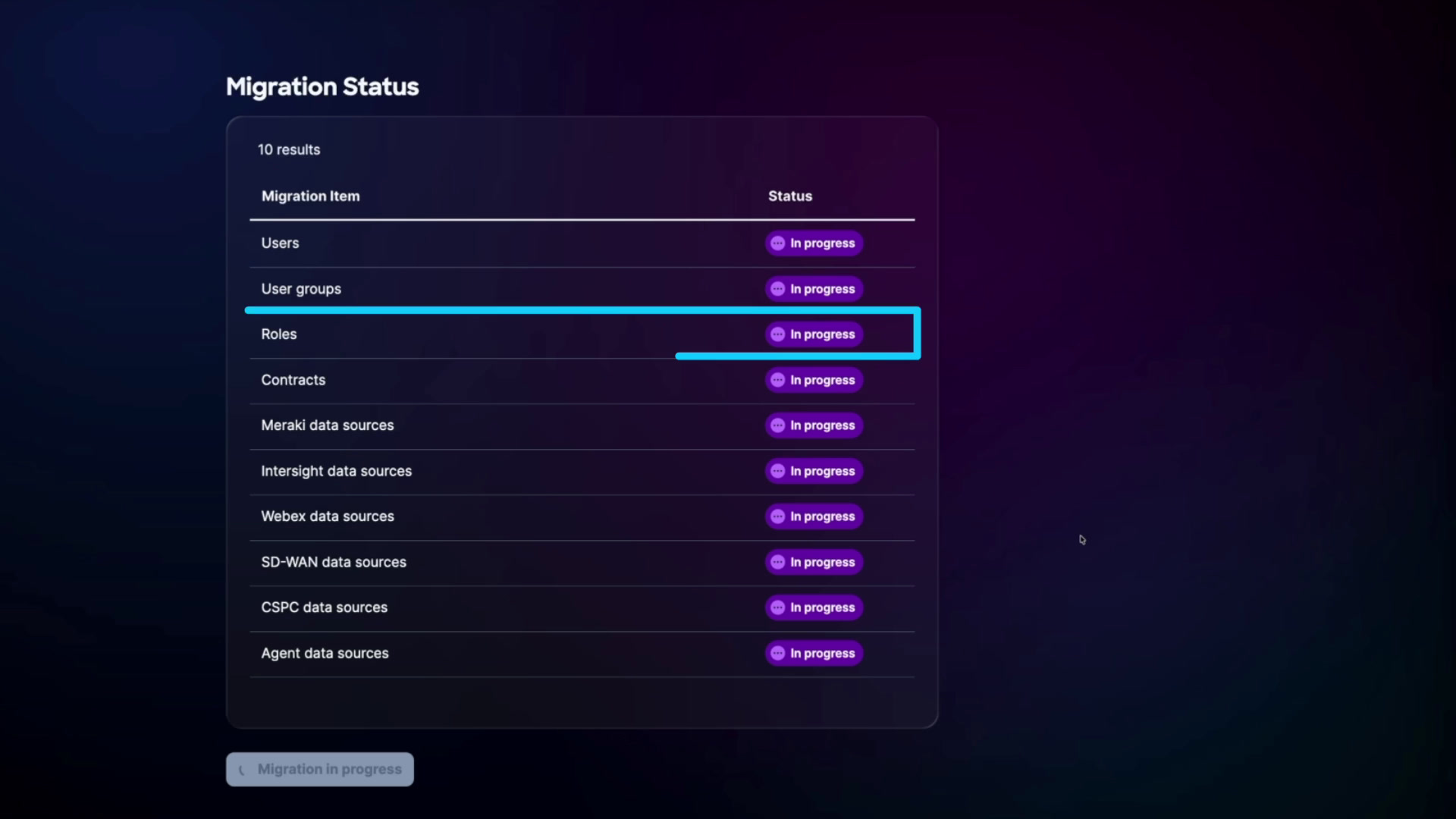Click the Migration in progress button
Viewport: 1456px width, 819px height.
point(320,769)
